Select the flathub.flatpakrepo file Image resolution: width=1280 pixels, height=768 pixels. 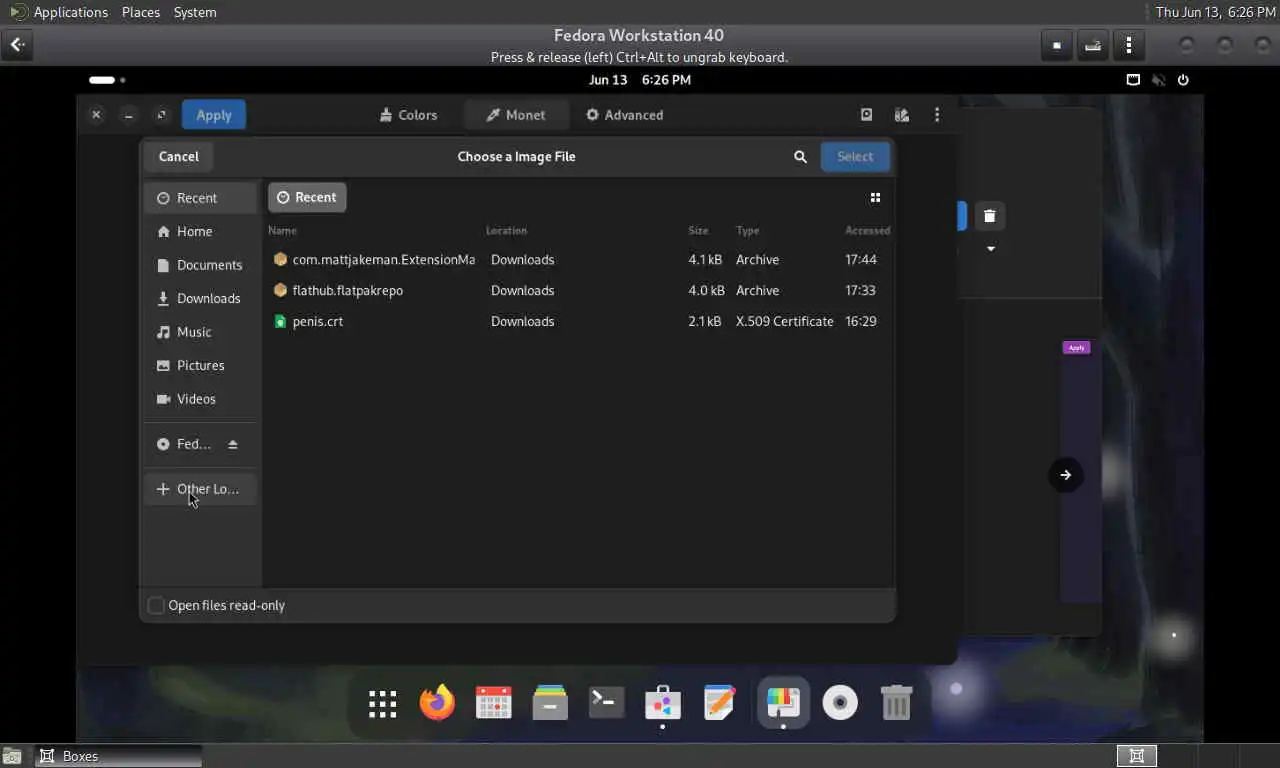[x=580, y=290]
